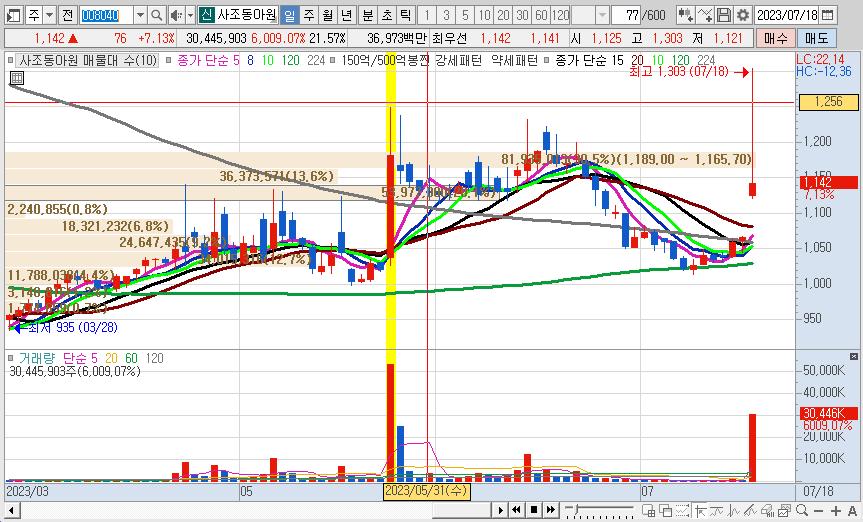Click the 30 interval button

522,15
